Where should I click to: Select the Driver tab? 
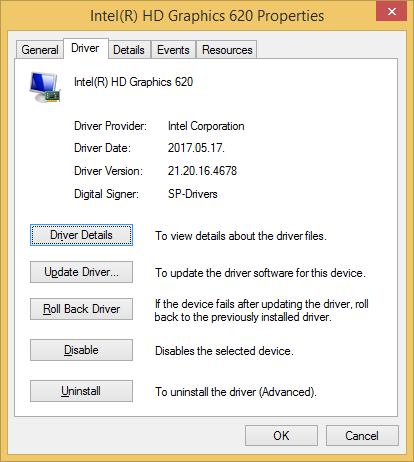click(x=85, y=48)
